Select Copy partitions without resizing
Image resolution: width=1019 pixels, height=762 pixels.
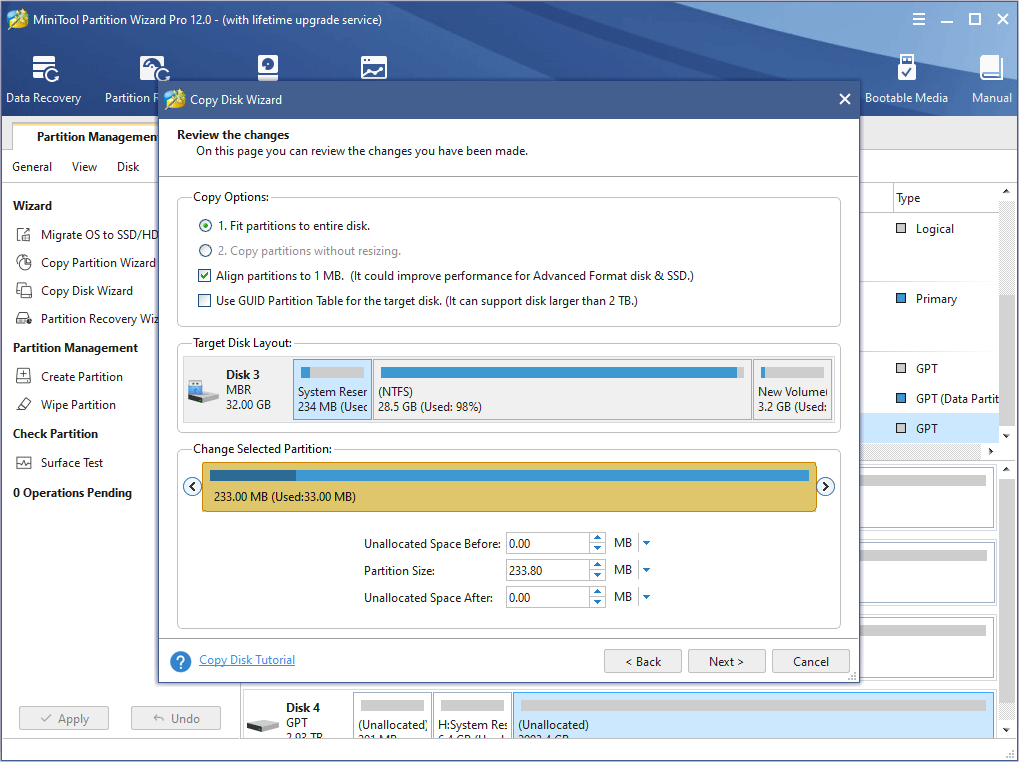click(x=205, y=250)
